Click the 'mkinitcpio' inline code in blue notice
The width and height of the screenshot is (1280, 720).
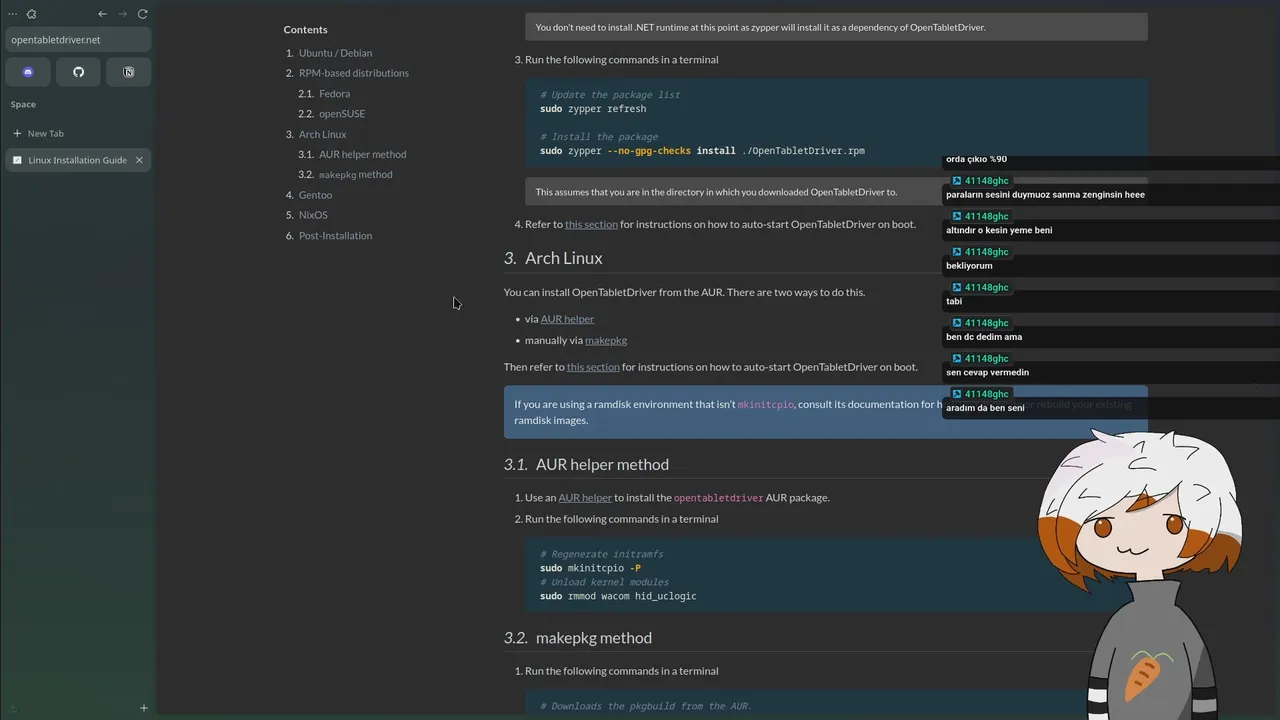pyautogui.click(x=765, y=405)
